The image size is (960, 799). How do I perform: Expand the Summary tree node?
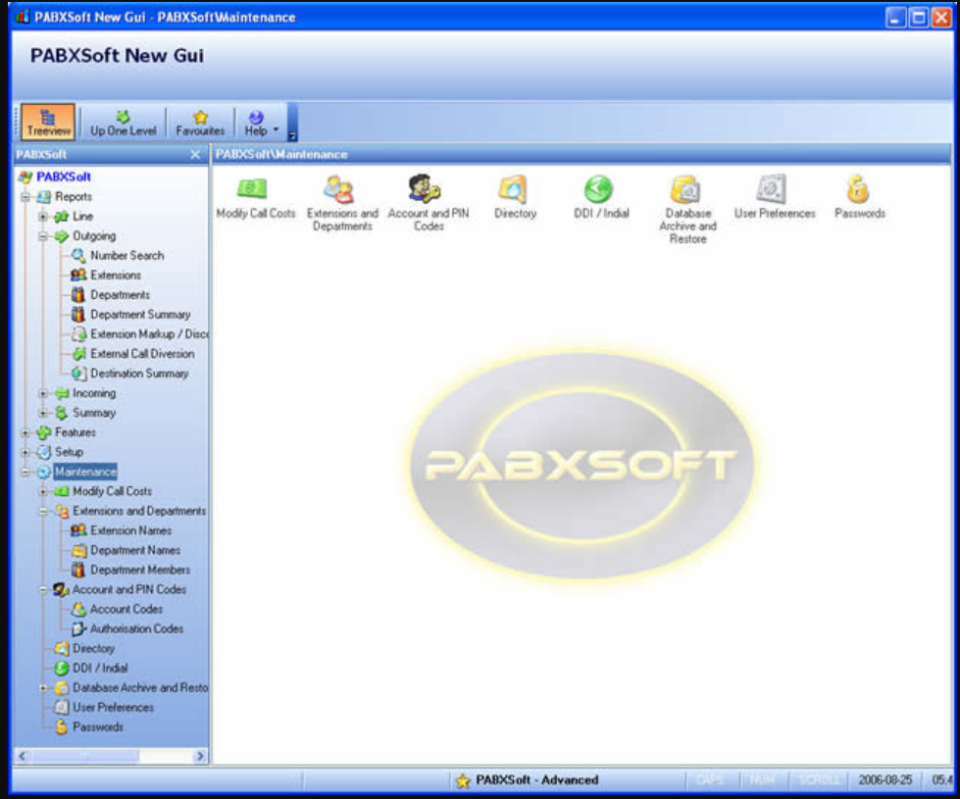(43, 413)
